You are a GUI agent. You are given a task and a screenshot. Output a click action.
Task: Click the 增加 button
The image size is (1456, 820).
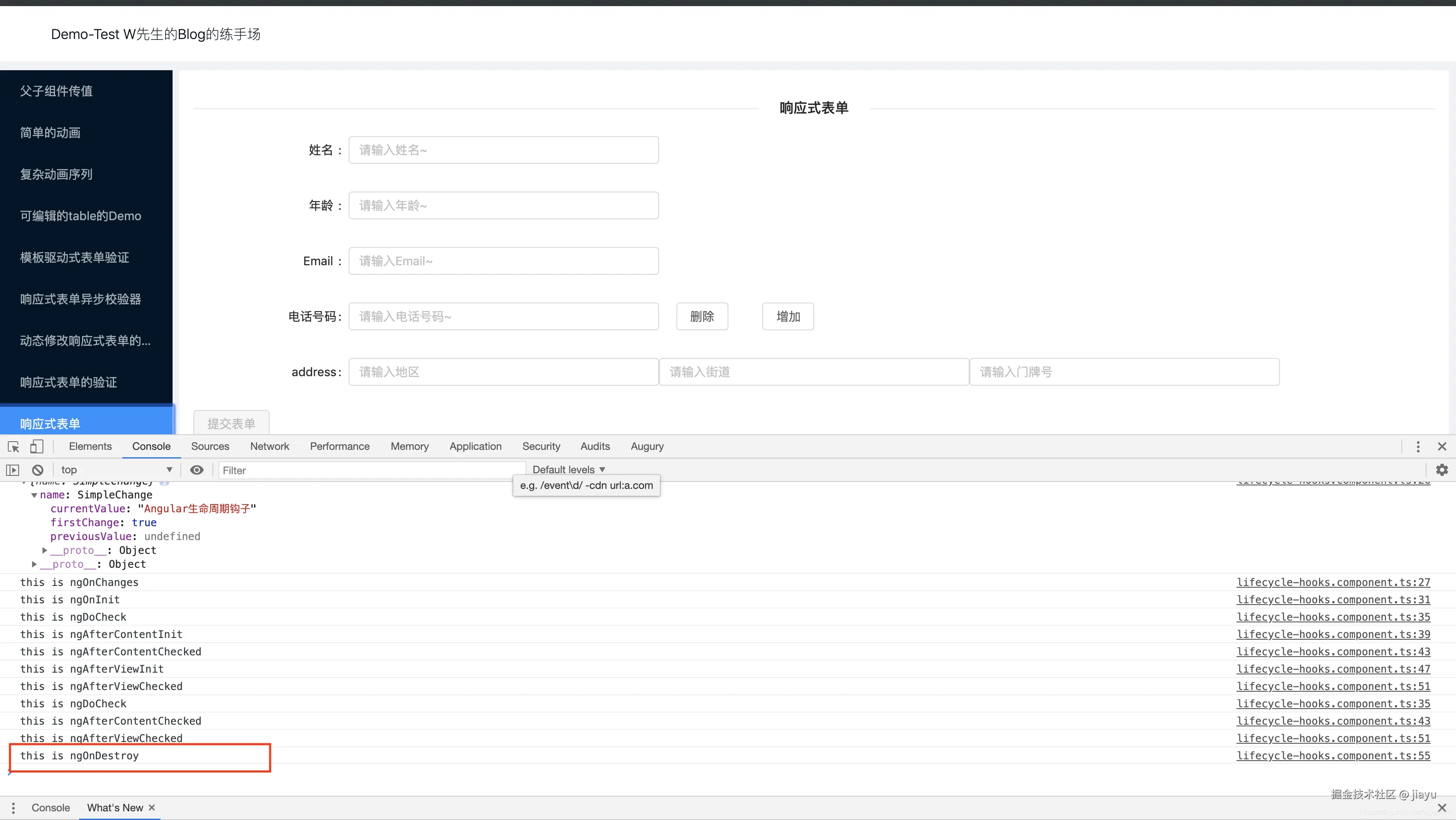787,316
